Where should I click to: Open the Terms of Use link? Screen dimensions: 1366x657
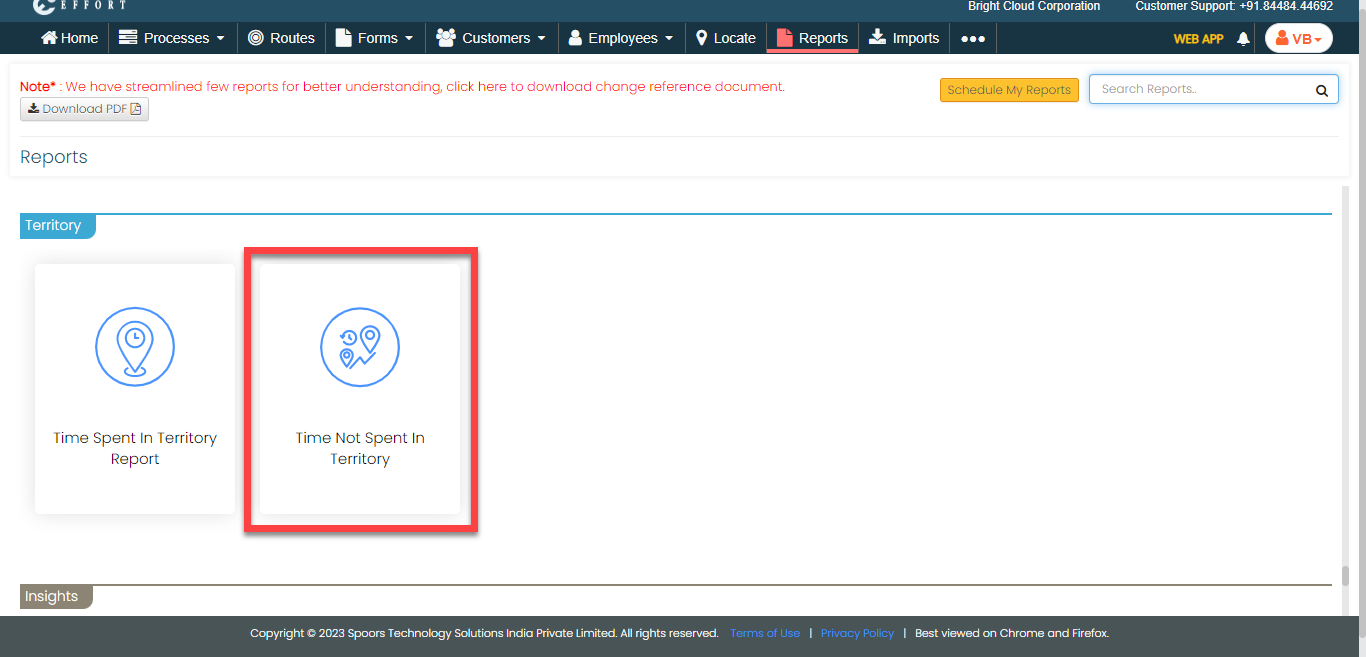(x=765, y=633)
